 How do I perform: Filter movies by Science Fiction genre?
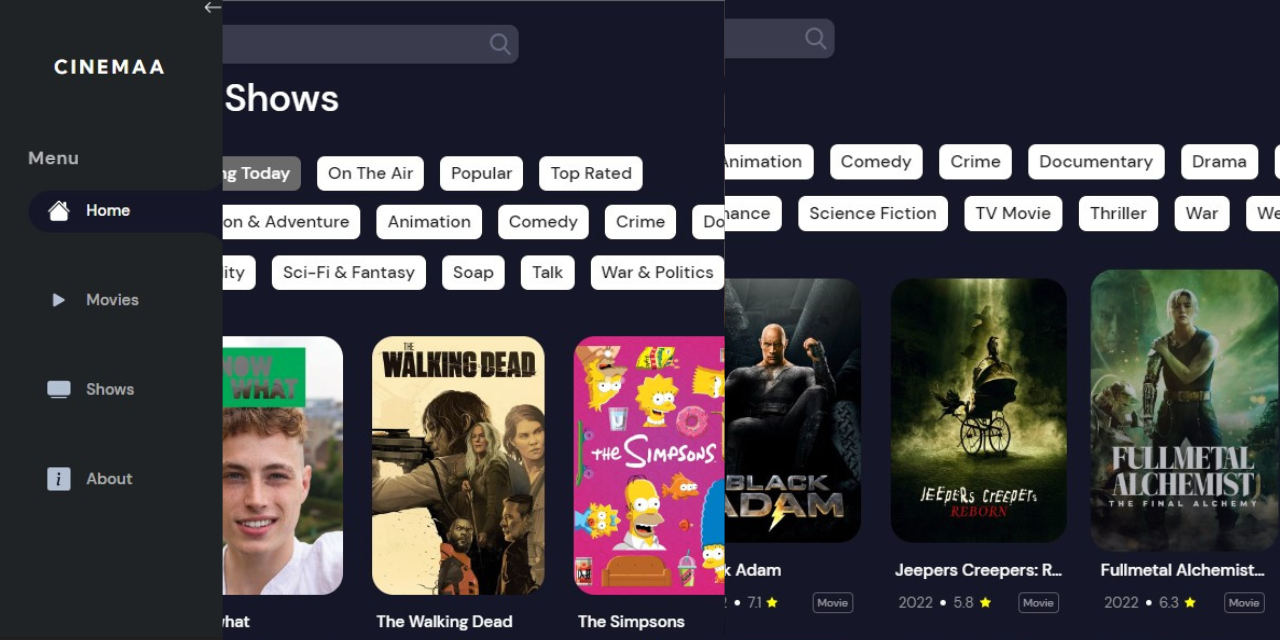coord(873,213)
